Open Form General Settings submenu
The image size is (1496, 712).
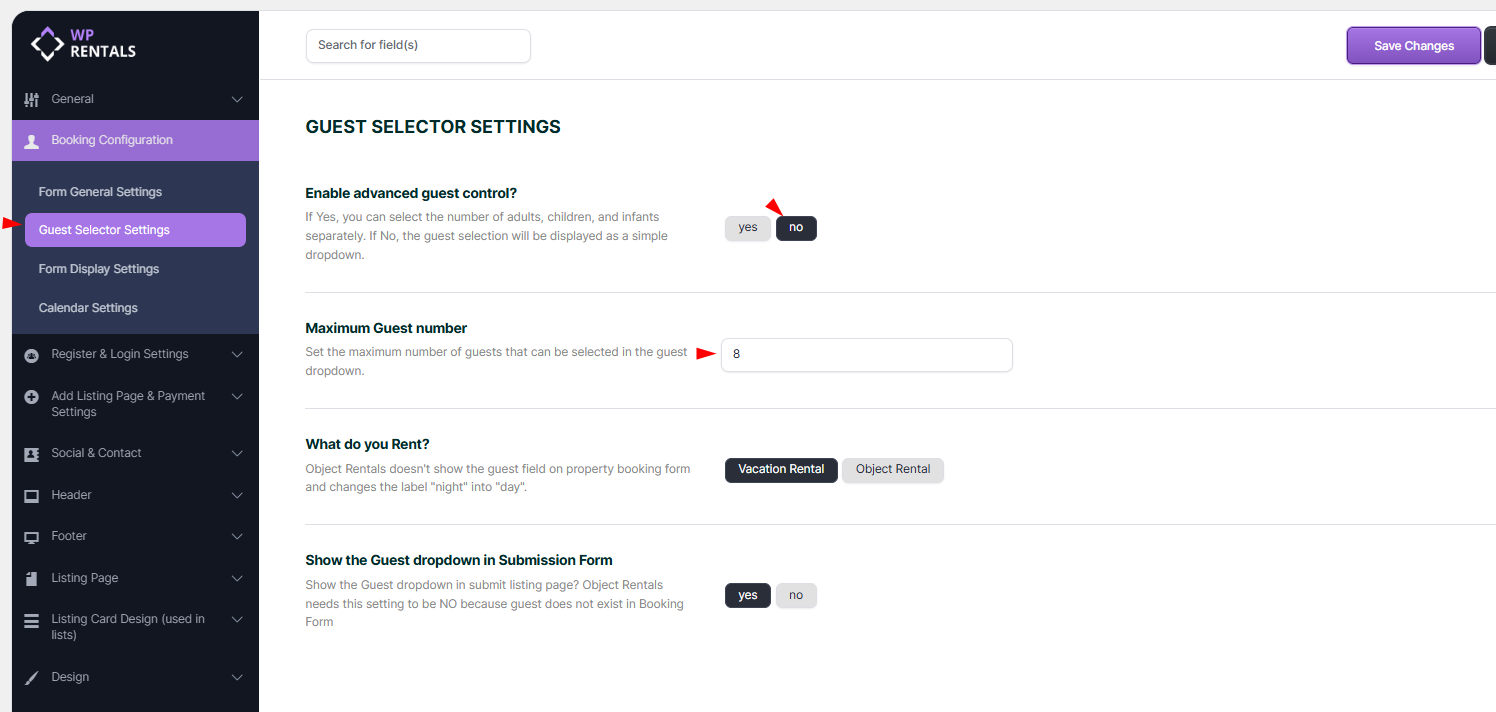(100, 192)
